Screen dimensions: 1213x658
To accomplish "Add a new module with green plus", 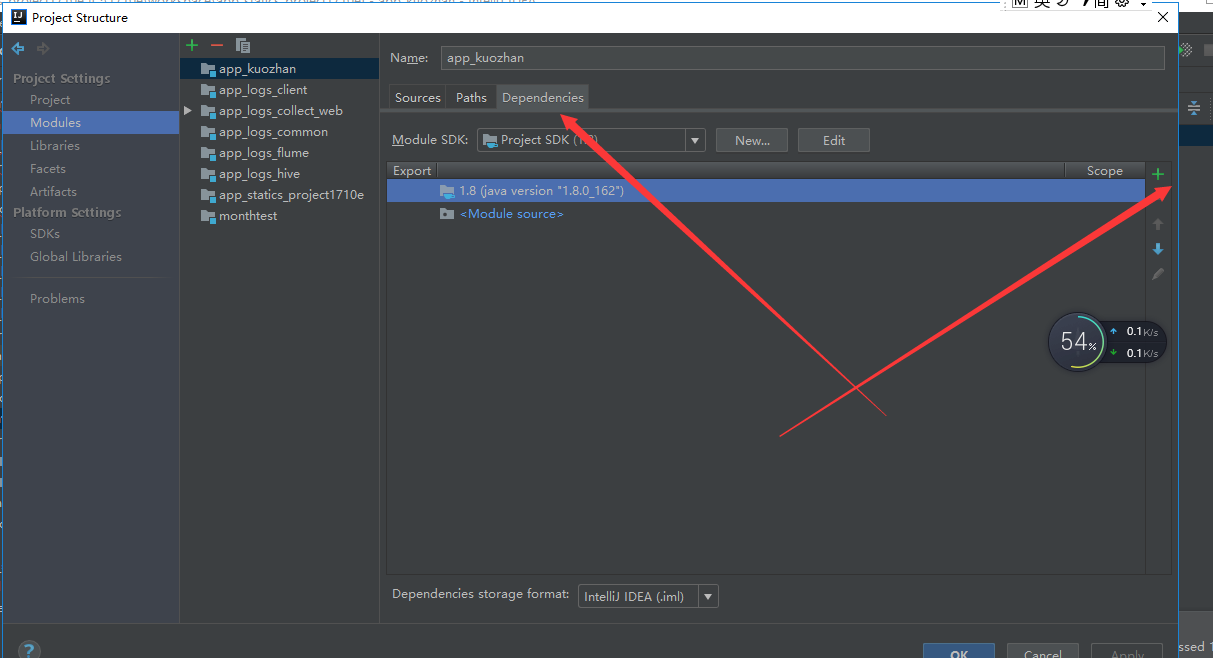I will coord(192,45).
